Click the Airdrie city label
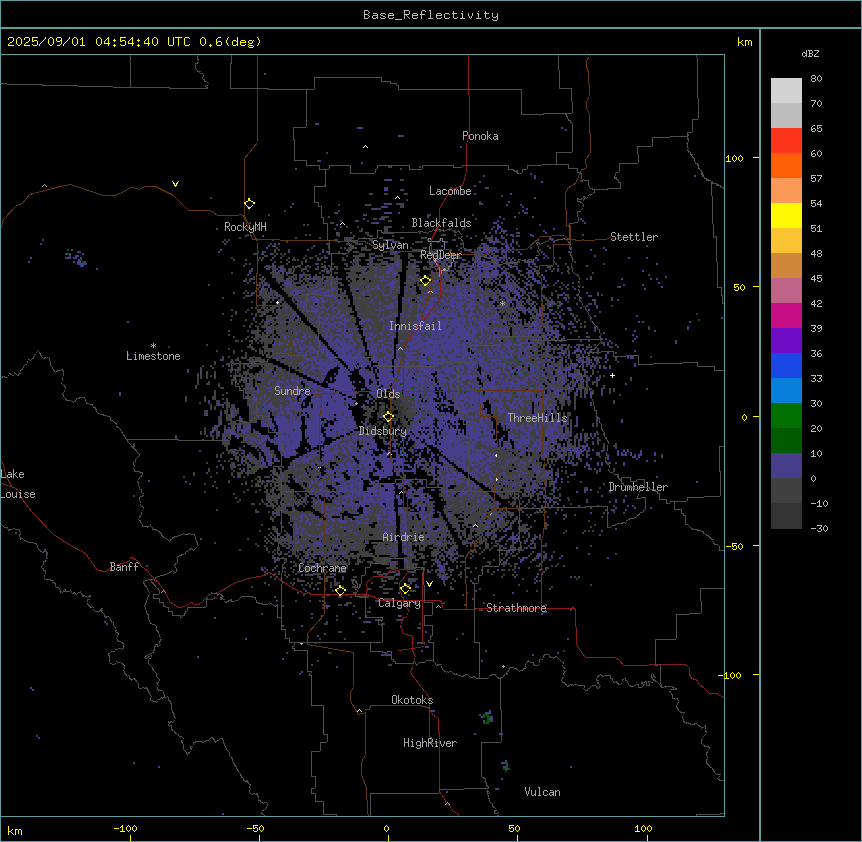 click(x=404, y=537)
